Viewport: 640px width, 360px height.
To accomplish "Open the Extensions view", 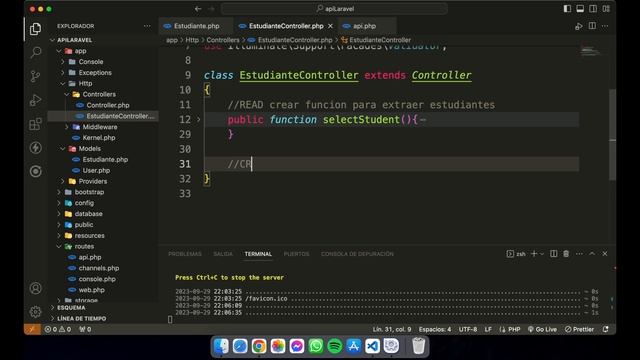I will pos(36,124).
